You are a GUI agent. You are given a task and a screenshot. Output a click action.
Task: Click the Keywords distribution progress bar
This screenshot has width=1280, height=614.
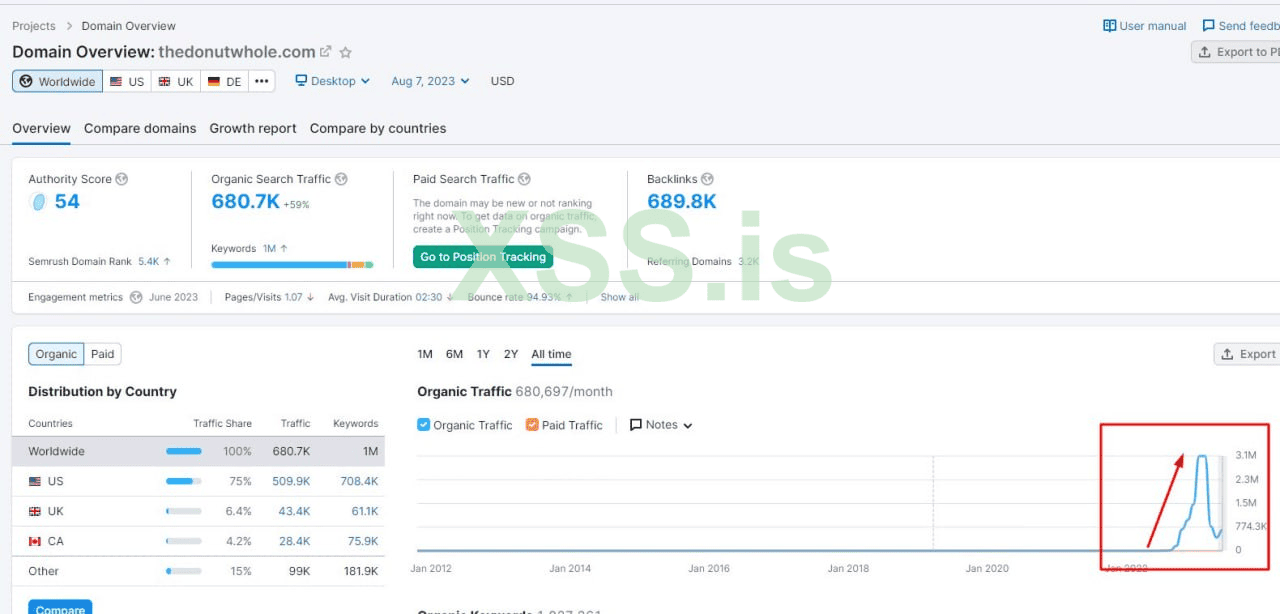292,265
